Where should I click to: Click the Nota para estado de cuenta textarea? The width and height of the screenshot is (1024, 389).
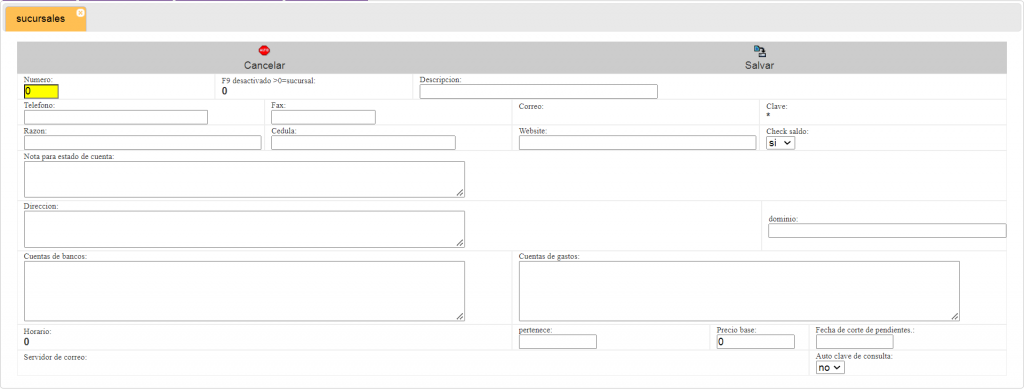coord(244,179)
